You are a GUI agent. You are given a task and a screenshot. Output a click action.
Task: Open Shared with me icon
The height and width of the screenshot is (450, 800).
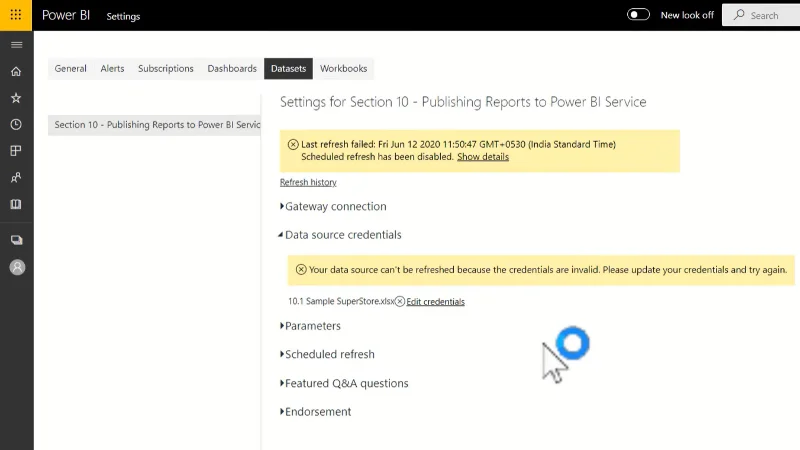pos(16,178)
